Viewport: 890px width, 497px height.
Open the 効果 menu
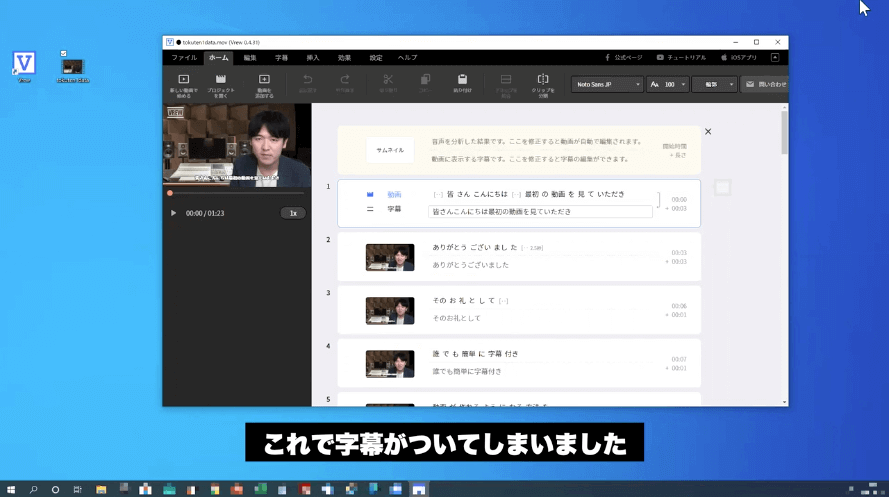(x=344, y=58)
